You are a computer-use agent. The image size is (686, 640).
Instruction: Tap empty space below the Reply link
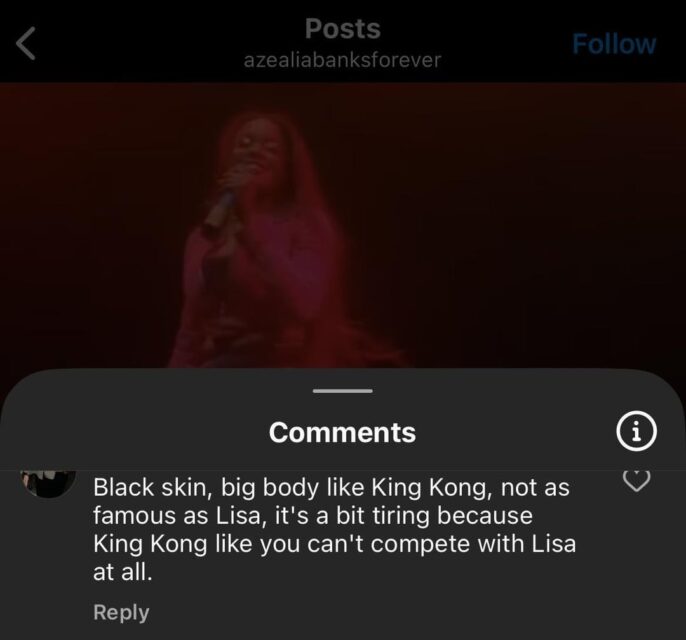pyautogui.click(x=343, y=632)
